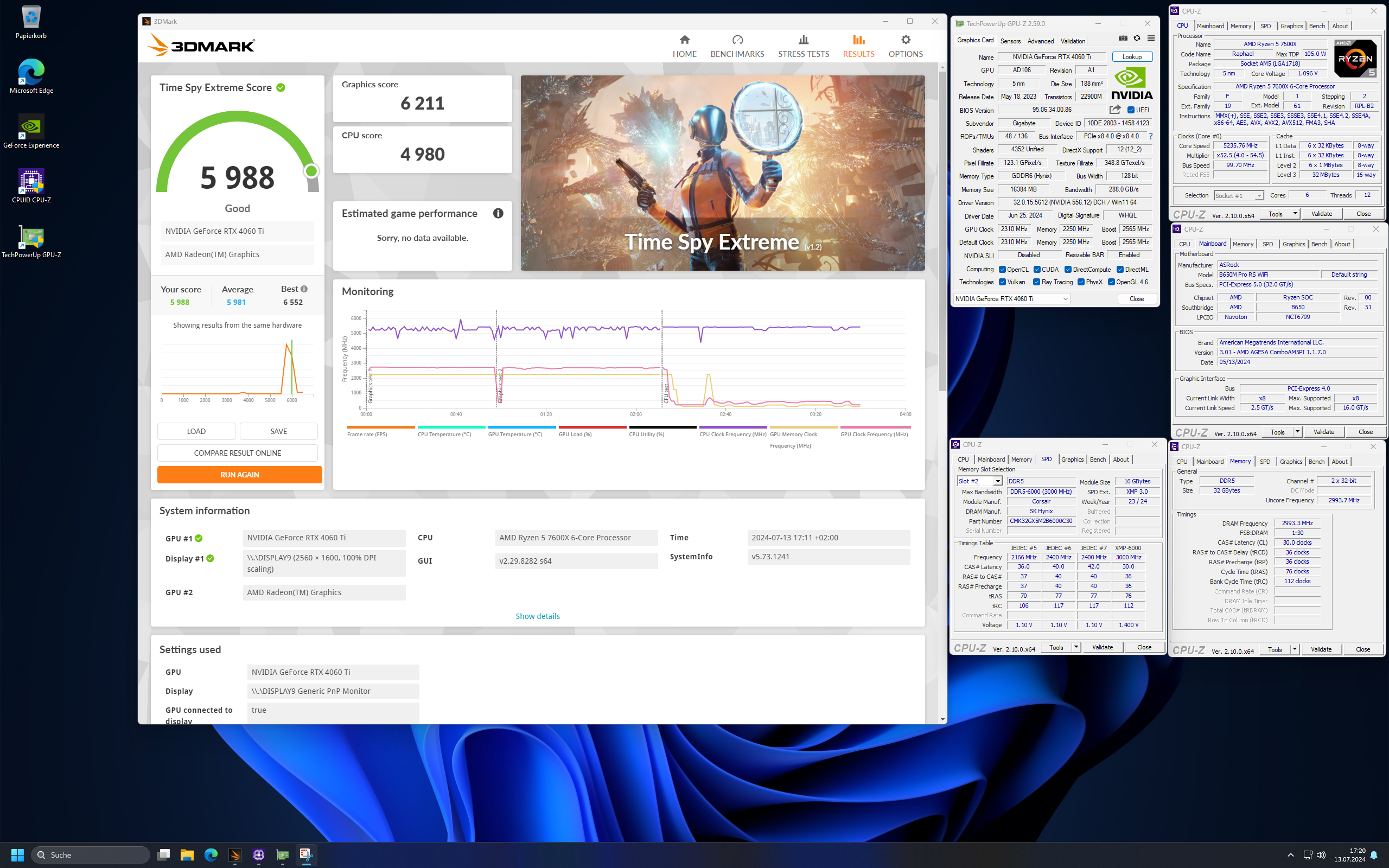
Task: Click Lookup button in GPU-Z
Action: (1132, 57)
